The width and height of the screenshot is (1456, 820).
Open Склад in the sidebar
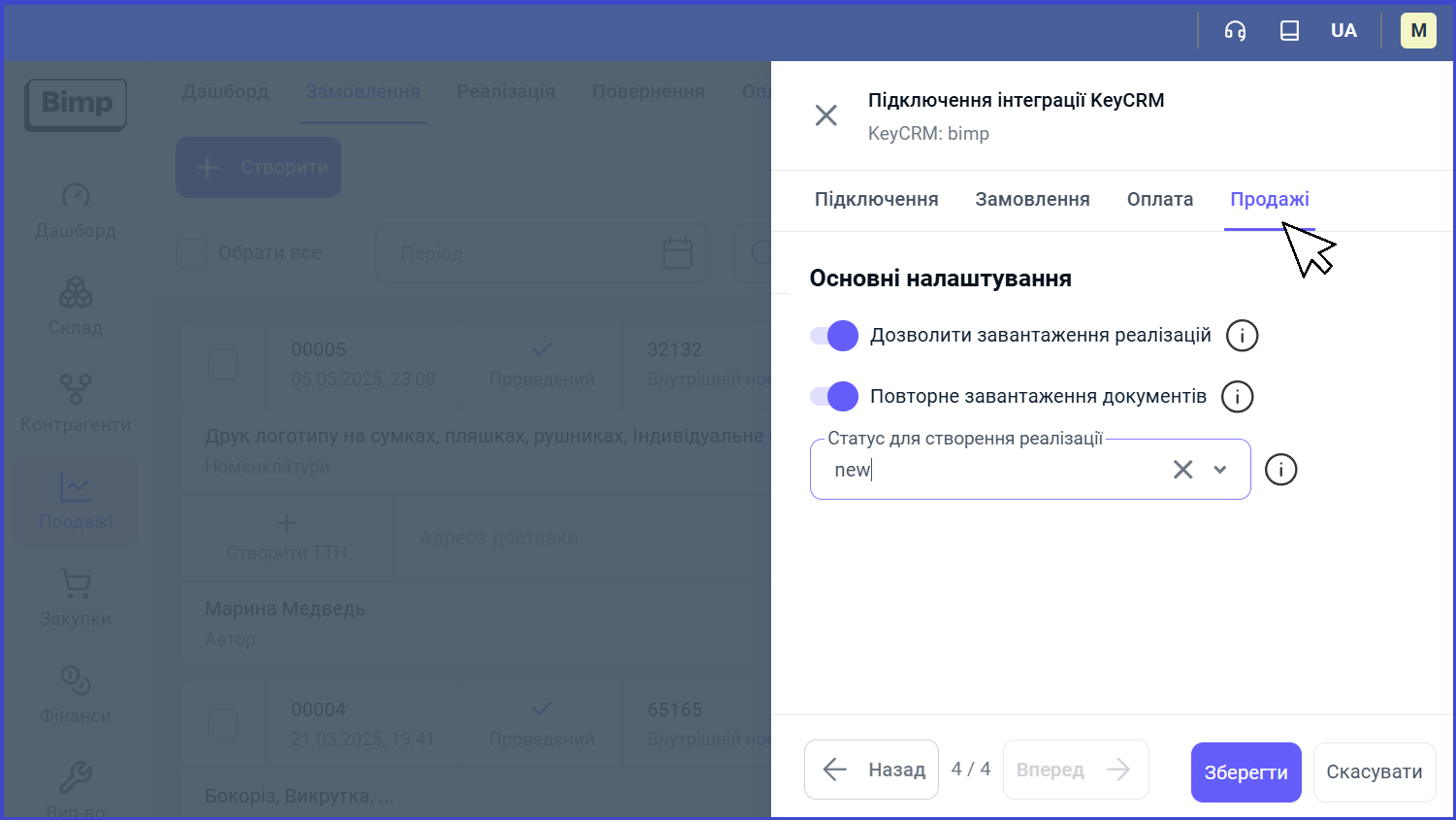pos(76,307)
